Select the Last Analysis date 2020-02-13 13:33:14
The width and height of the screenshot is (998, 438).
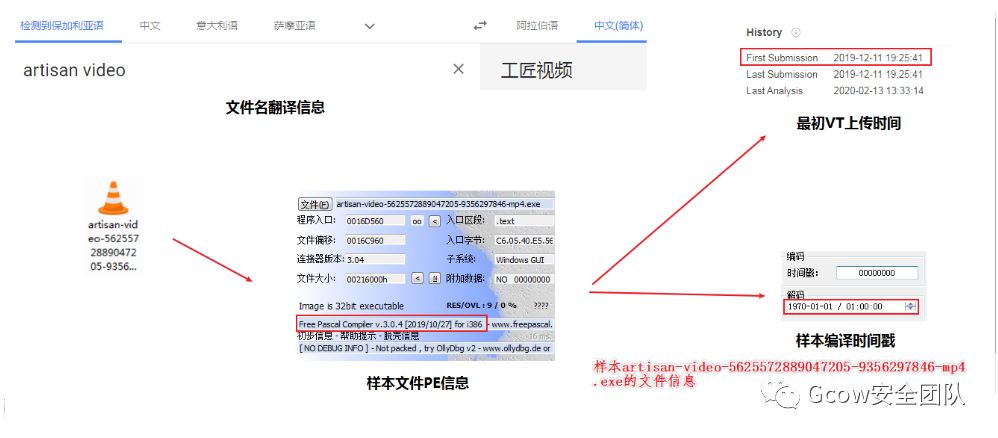878,91
